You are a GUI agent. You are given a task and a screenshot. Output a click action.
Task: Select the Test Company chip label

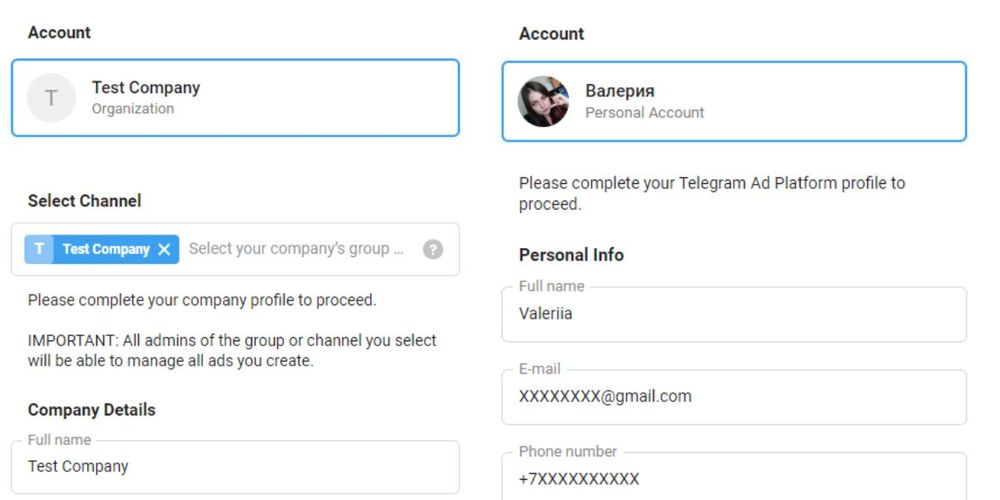[106, 249]
